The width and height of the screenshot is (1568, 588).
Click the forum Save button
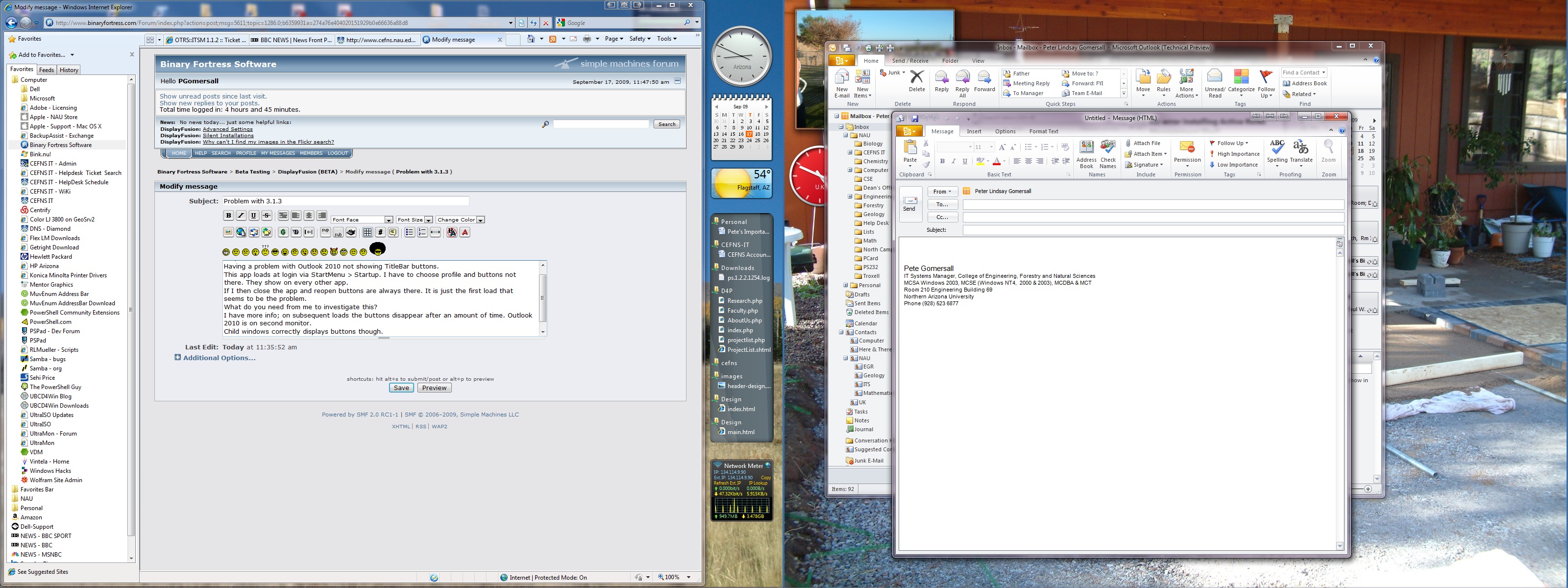[x=401, y=388]
